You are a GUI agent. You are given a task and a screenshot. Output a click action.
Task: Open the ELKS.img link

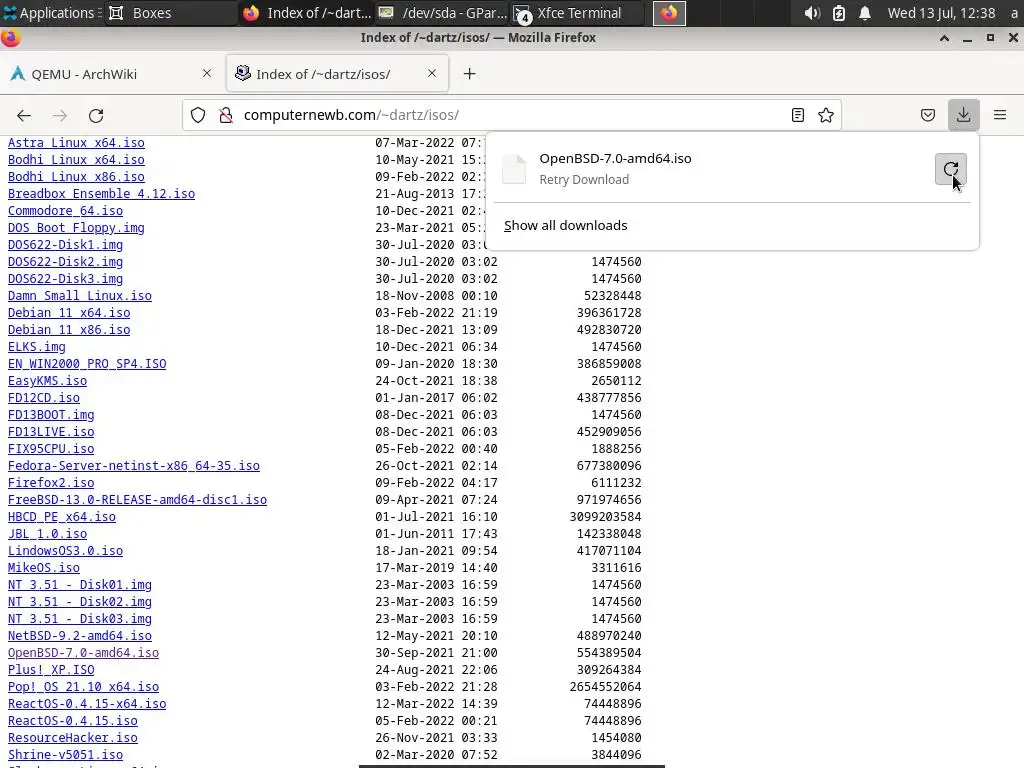click(x=37, y=347)
